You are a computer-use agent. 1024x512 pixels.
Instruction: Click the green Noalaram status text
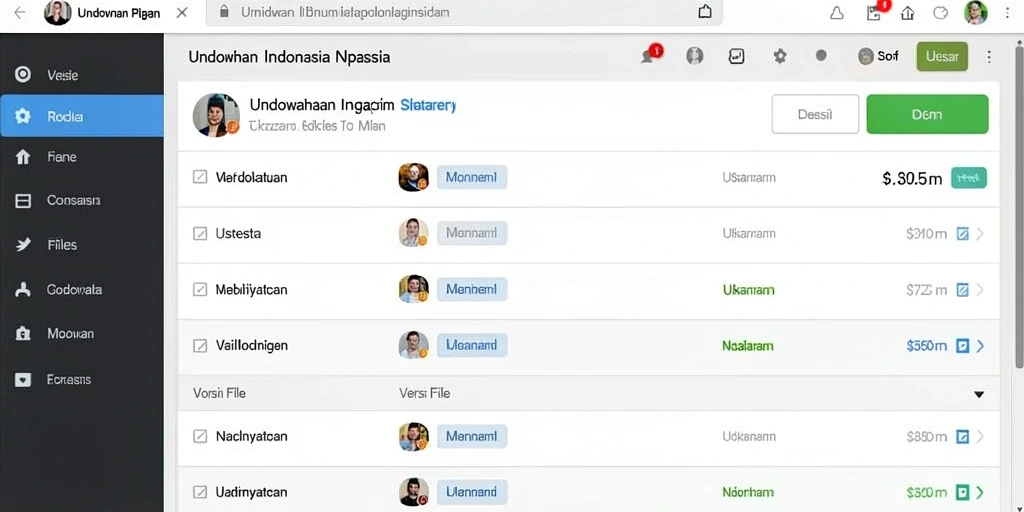tap(748, 346)
